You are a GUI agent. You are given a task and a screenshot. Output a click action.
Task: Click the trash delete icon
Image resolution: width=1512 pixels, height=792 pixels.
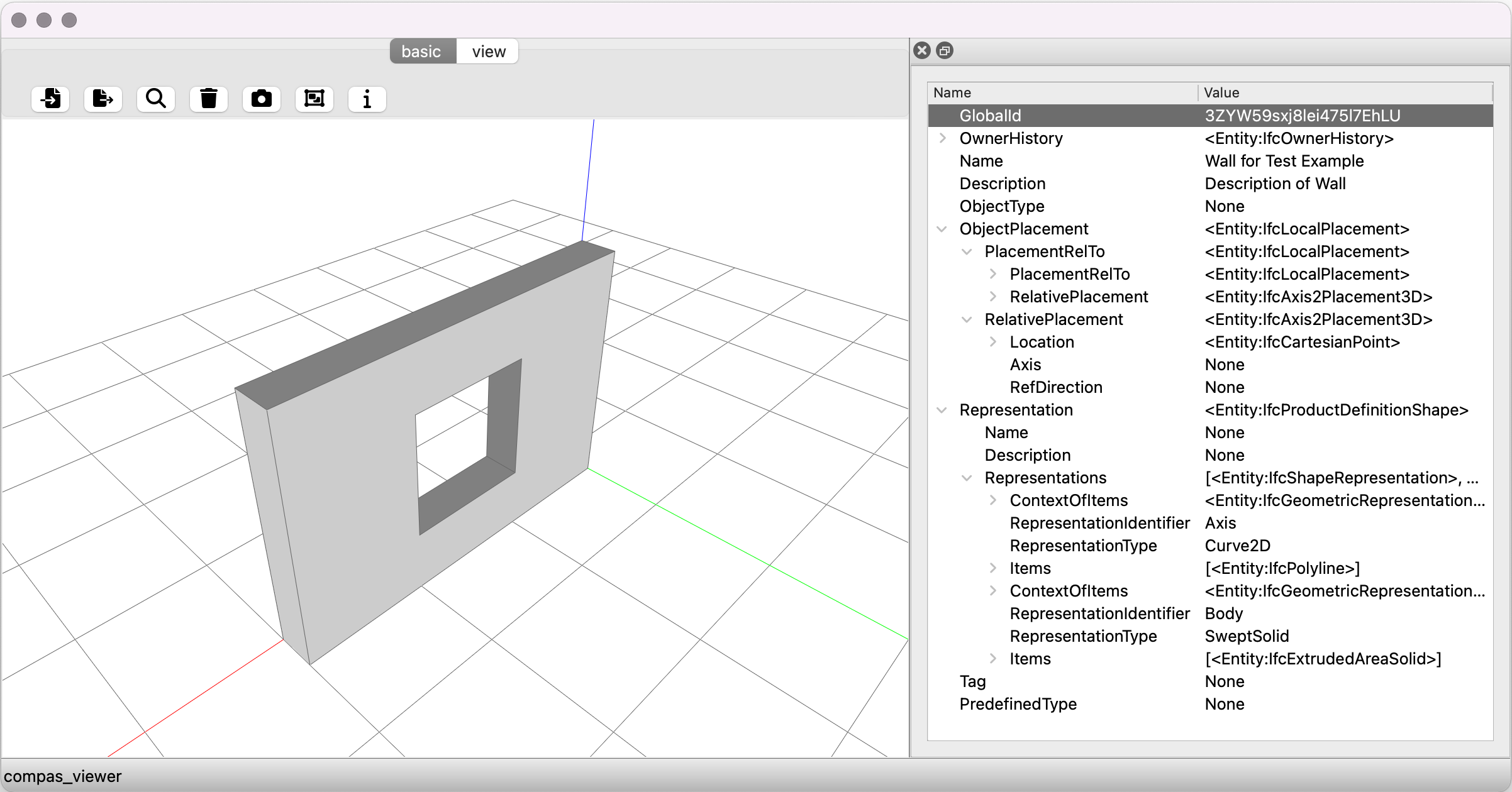209,99
